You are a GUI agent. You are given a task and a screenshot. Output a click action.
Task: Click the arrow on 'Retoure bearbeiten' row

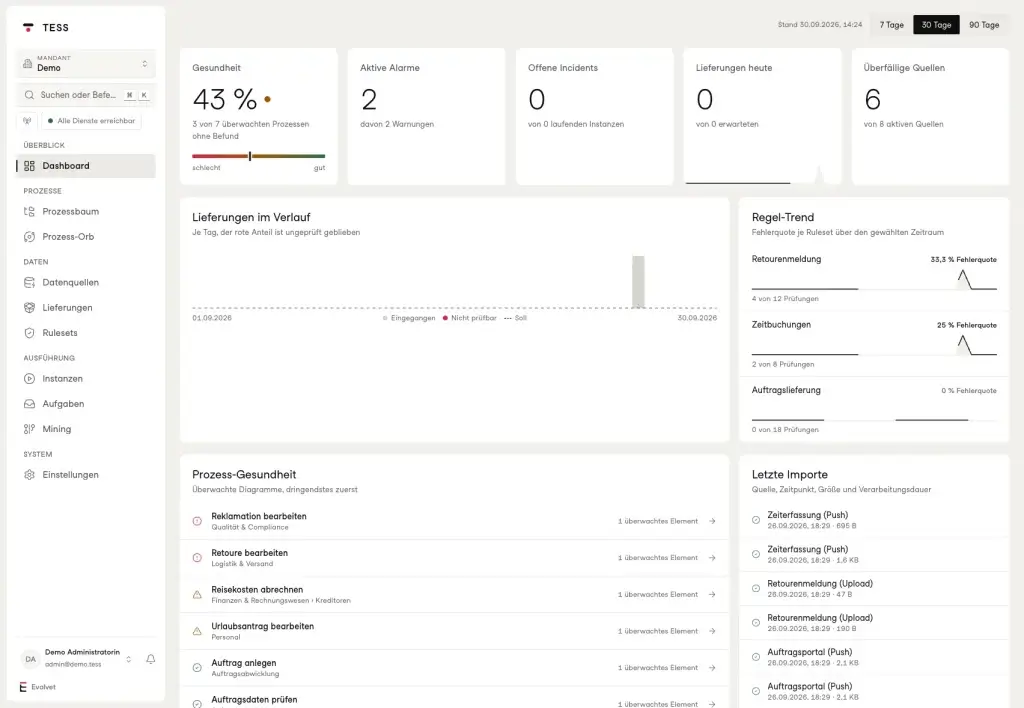tap(712, 558)
